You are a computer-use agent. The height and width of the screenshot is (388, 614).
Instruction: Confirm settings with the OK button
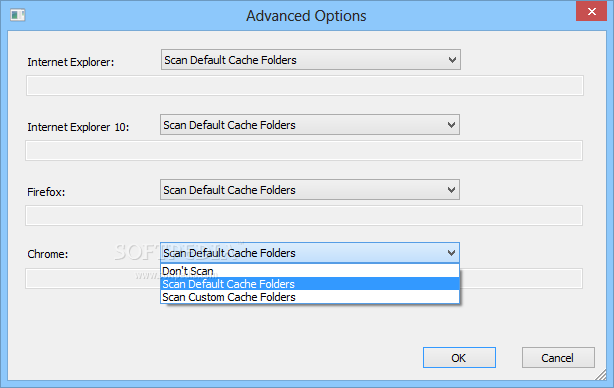459,357
